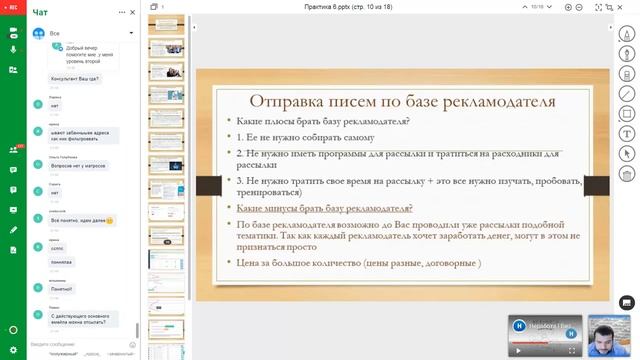Click fit-to-screen icon in presentation header

598,7
